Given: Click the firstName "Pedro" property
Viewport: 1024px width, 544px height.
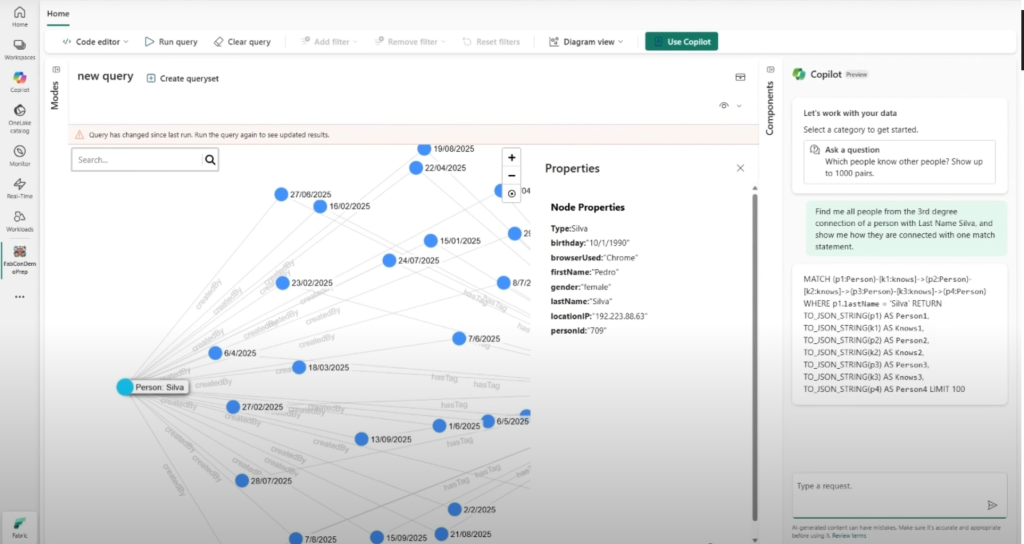Looking at the screenshot, I should point(584,272).
